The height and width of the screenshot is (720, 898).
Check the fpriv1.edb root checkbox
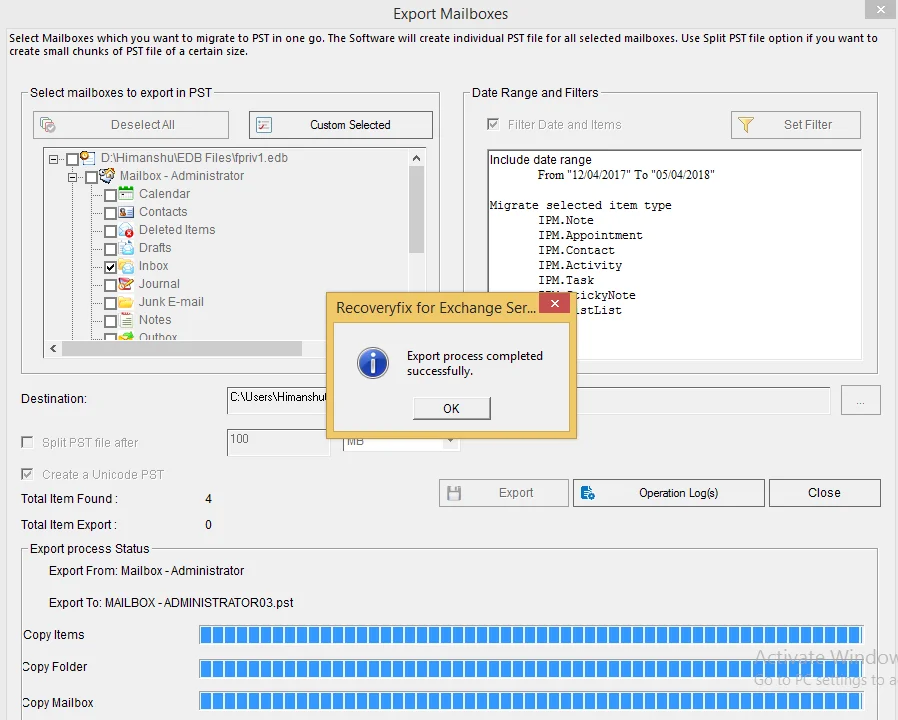(x=73, y=159)
